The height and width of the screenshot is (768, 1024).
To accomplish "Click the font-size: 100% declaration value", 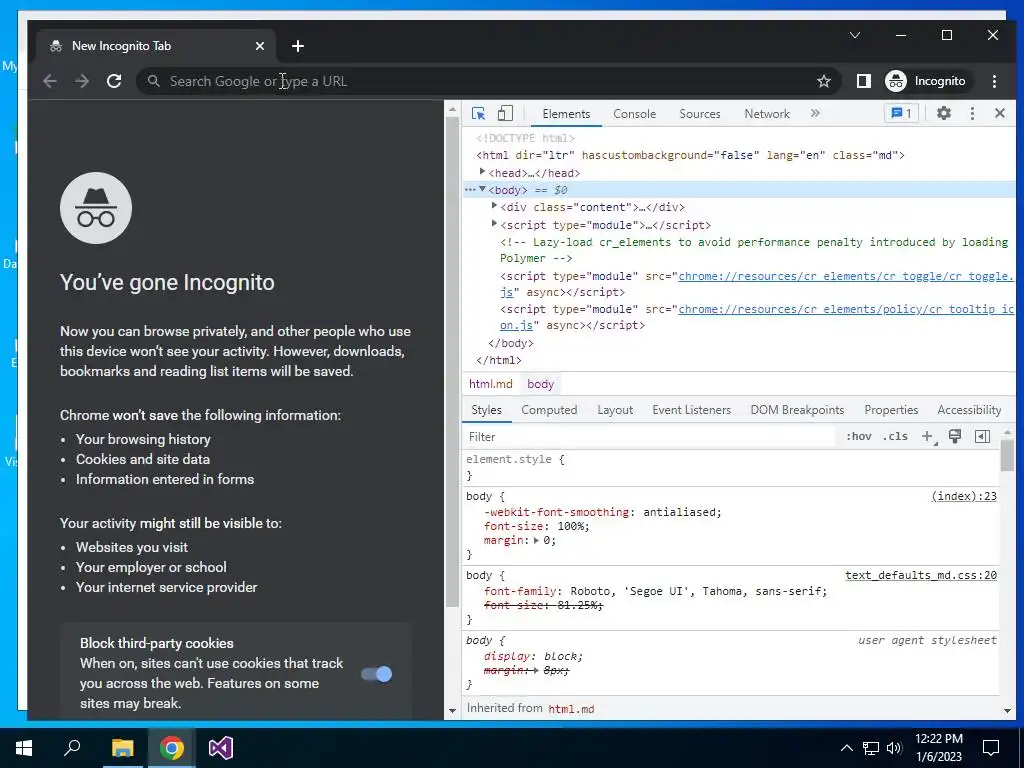I will click(573, 526).
